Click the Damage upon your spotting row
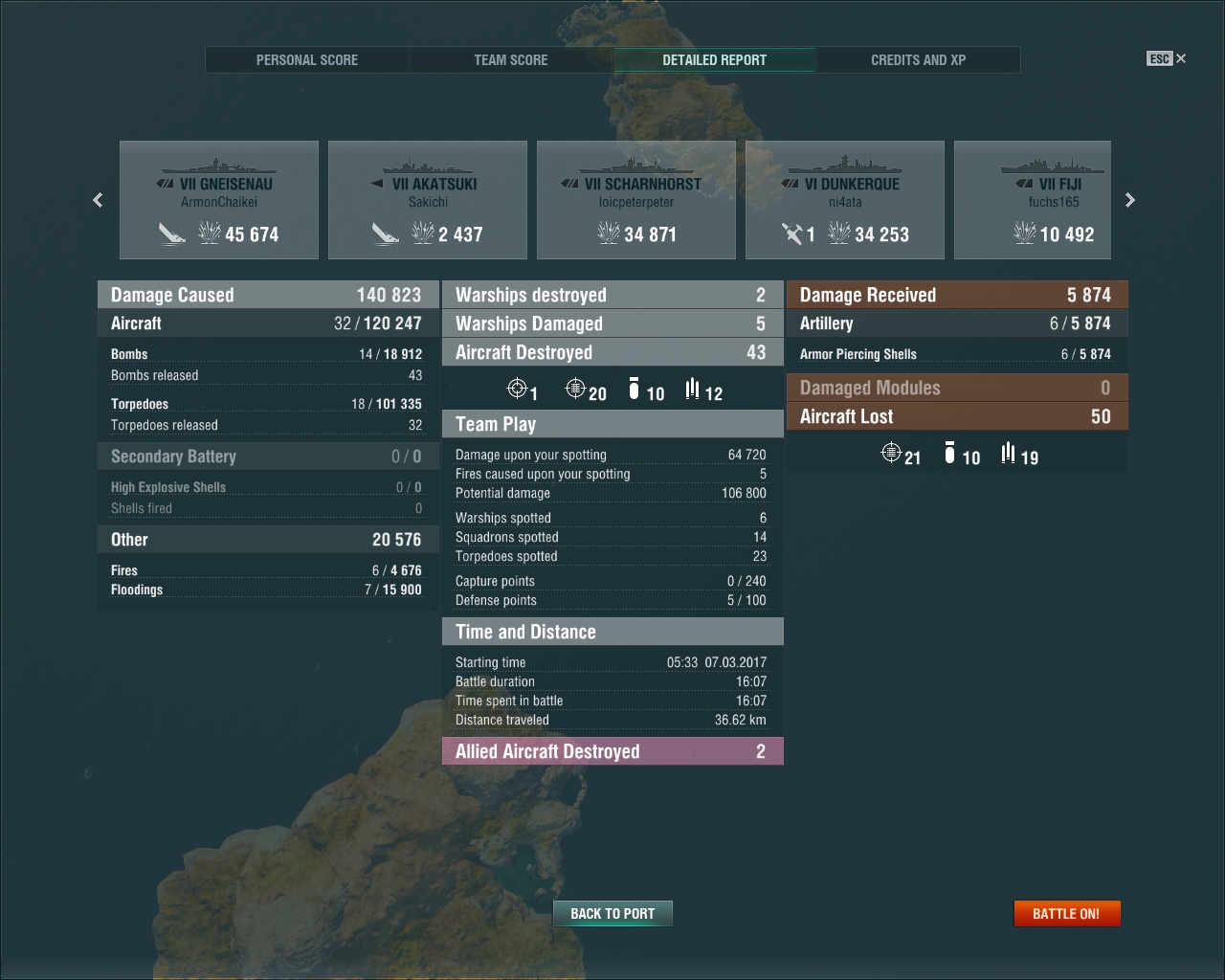This screenshot has height=980, width=1225. [x=611, y=455]
